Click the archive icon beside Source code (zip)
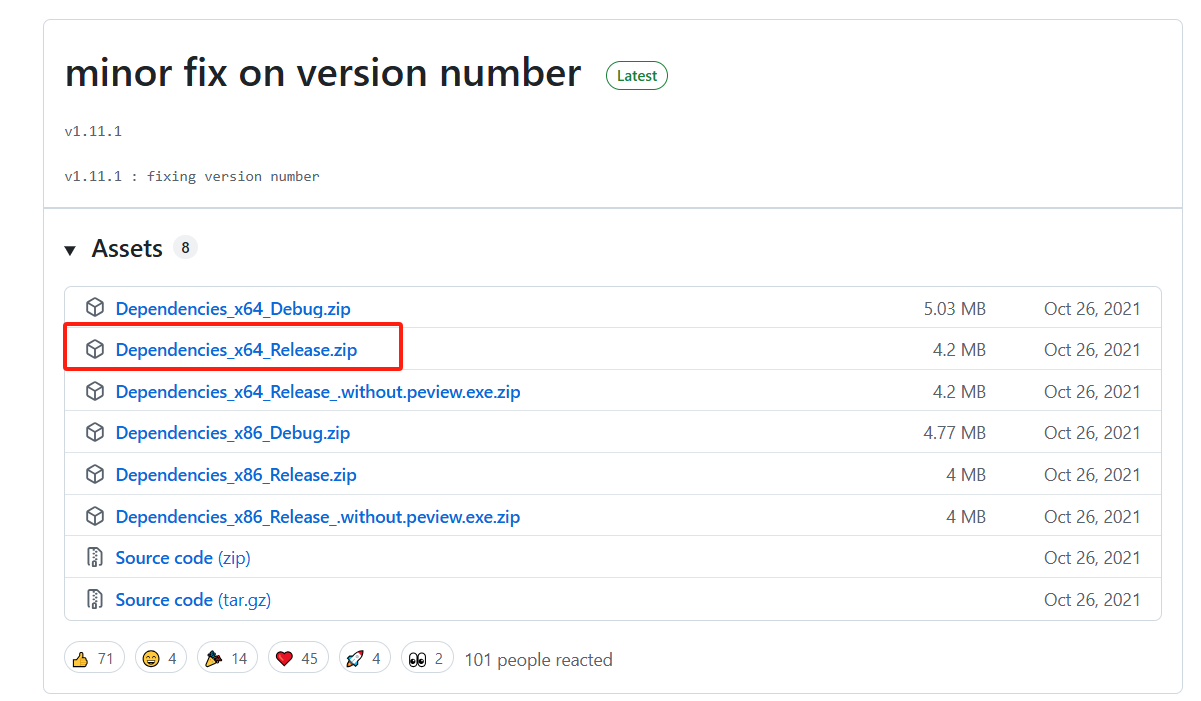This screenshot has height=701, width=1201. (x=95, y=557)
